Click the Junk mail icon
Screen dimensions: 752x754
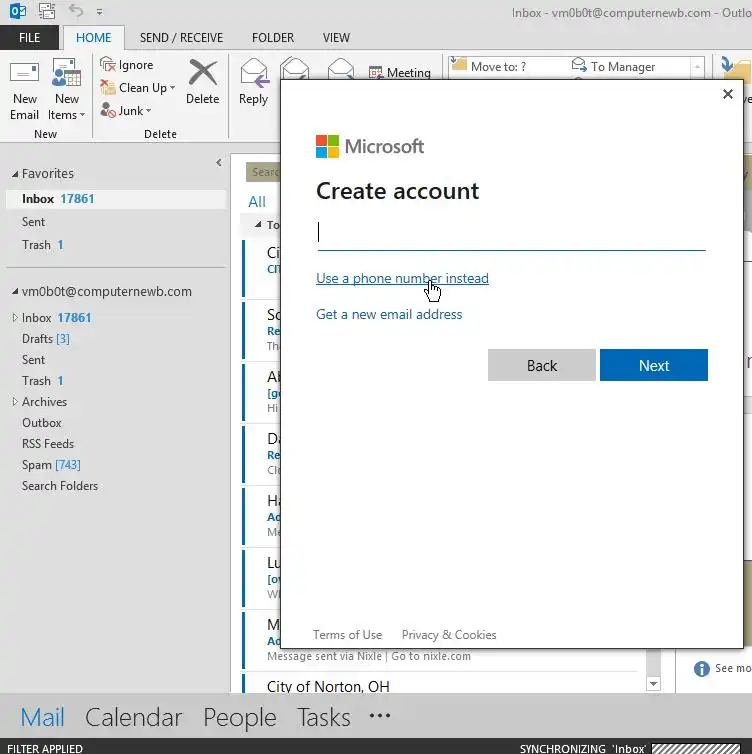coord(108,111)
